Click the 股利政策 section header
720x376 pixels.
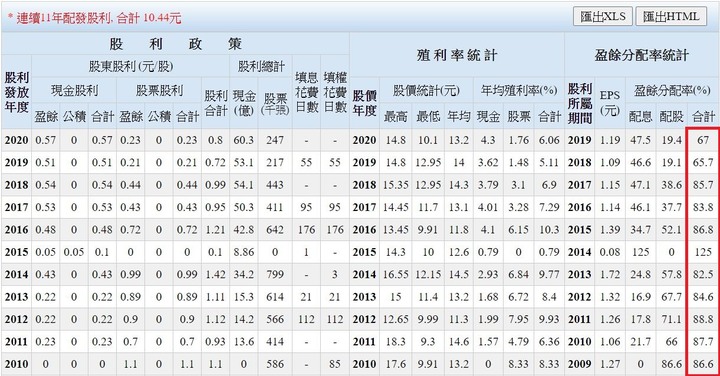(175, 44)
